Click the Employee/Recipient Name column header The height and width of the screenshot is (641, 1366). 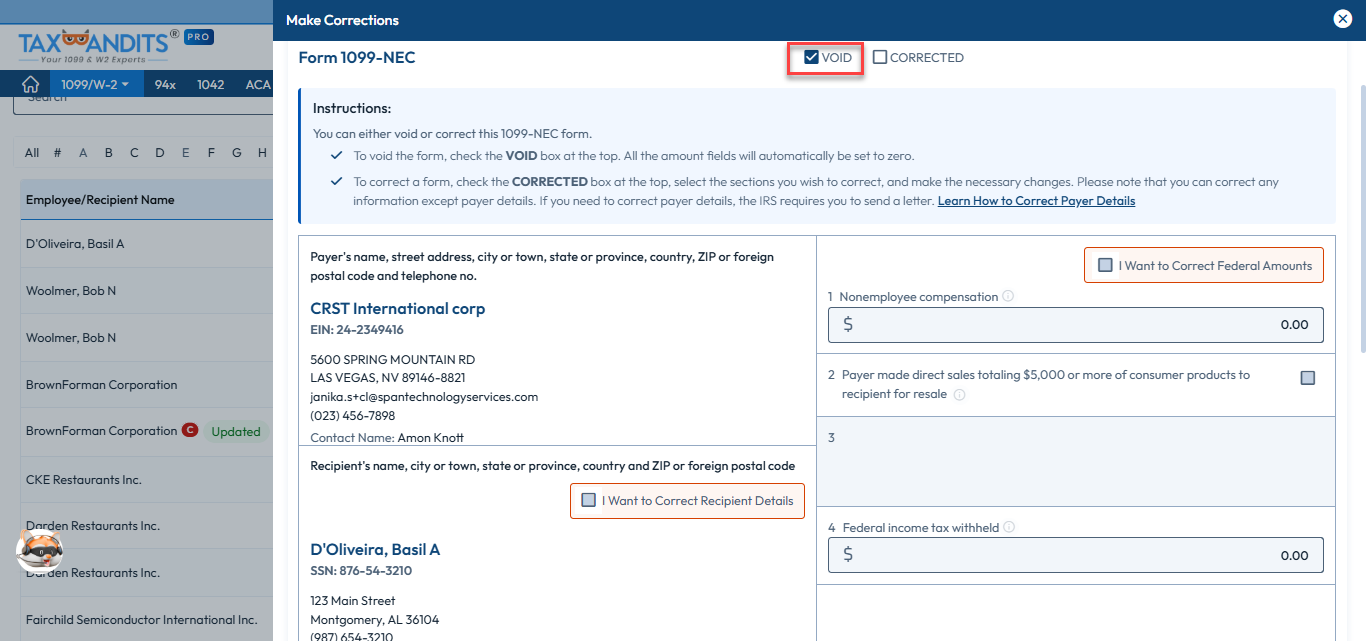(100, 200)
